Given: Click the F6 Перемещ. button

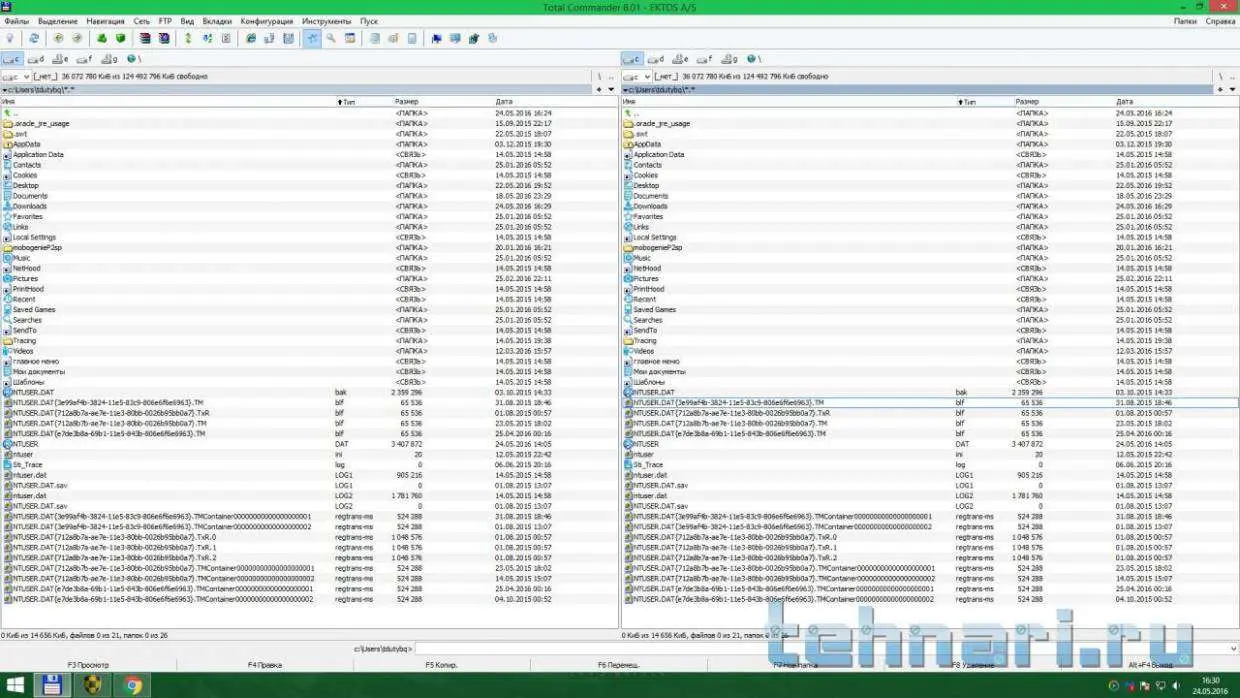Looking at the screenshot, I should pyautogui.click(x=618, y=665).
